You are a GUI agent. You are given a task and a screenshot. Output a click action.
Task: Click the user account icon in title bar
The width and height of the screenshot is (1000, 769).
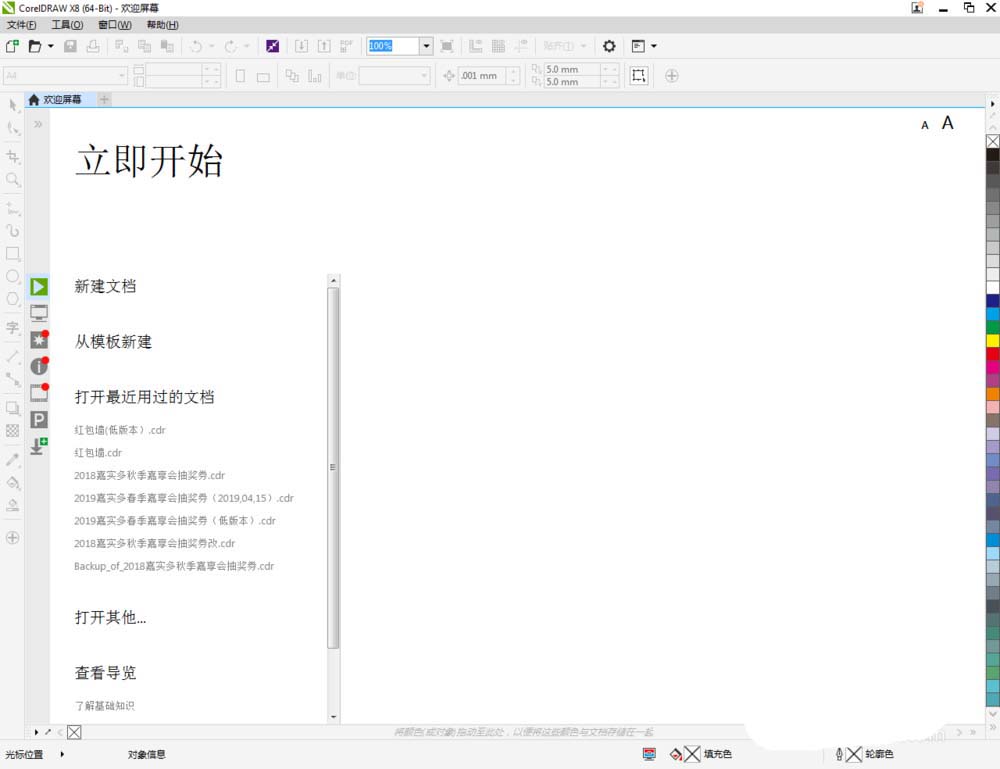click(x=917, y=8)
